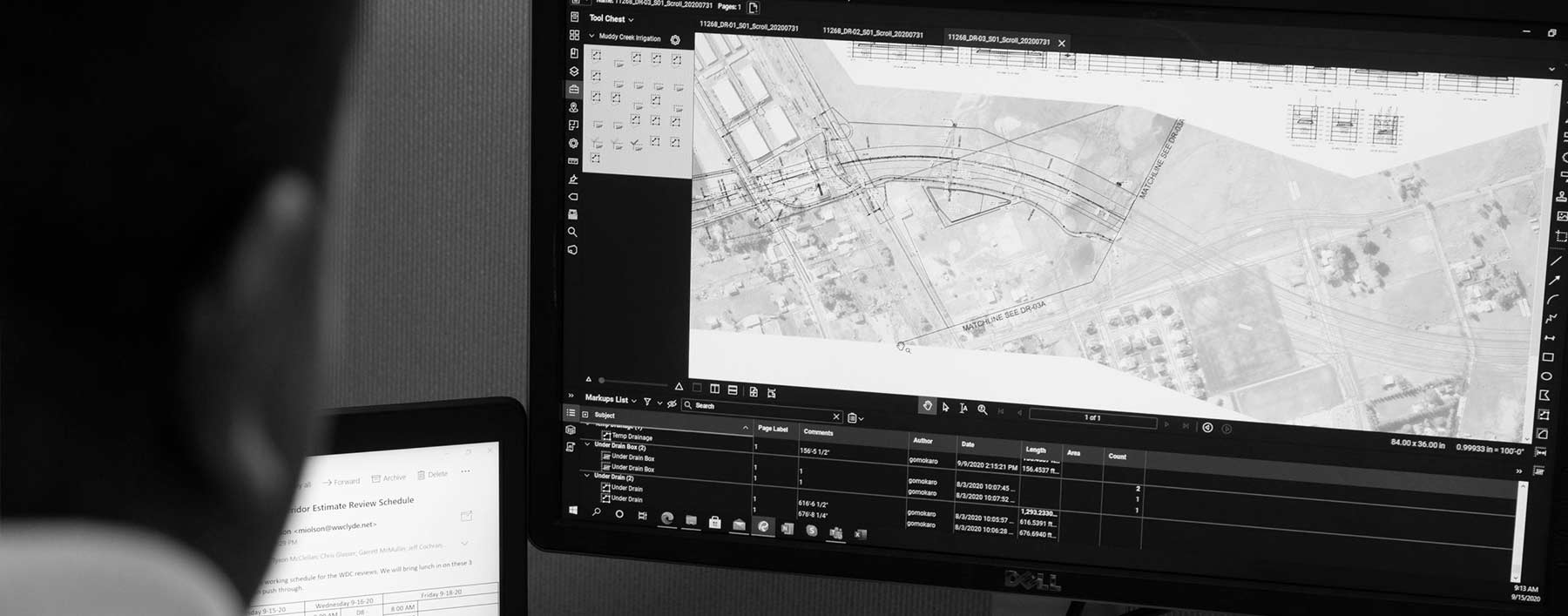
Task: Switch to the 11268_DR-01 document tab
Action: click(x=748, y=28)
